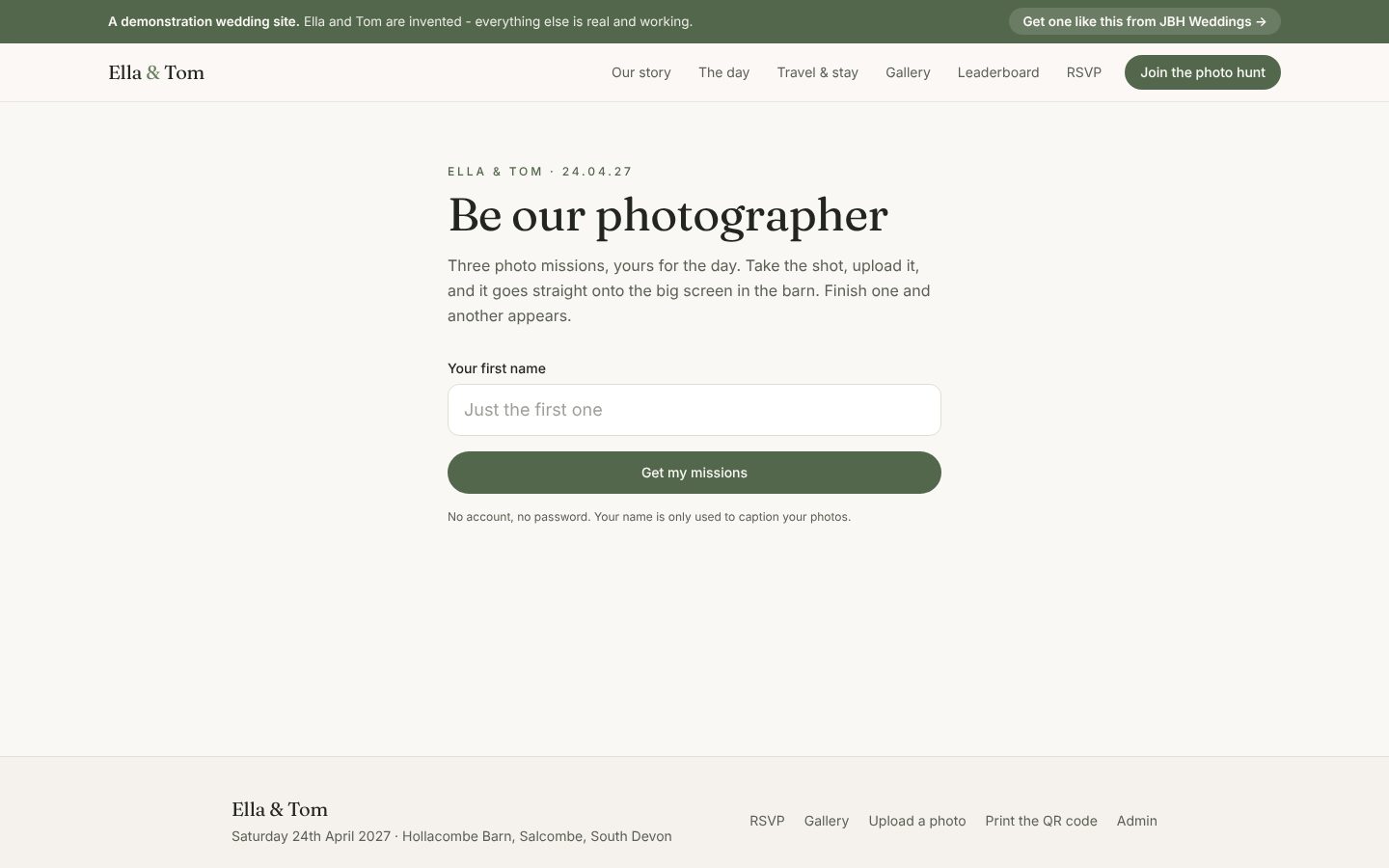Viewport: 1389px width, 868px height.
Task: View the Leaderboard page
Action: coord(998,72)
